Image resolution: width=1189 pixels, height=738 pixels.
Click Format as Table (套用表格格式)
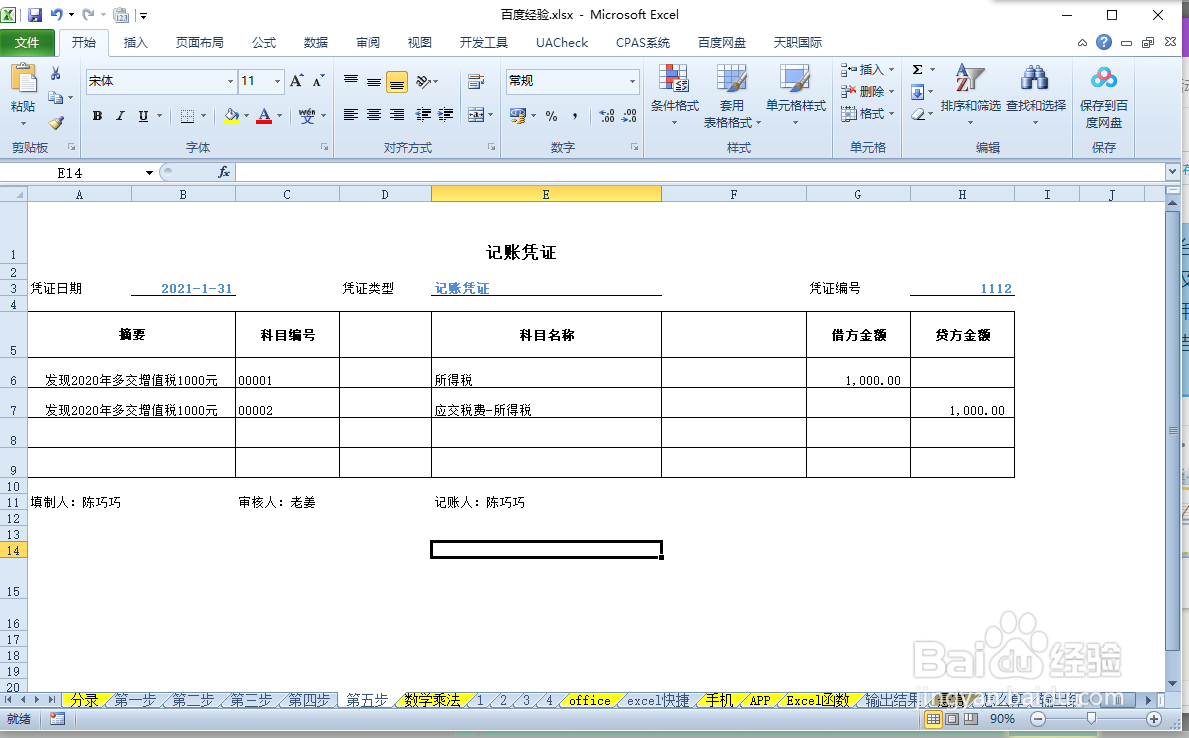click(732, 95)
